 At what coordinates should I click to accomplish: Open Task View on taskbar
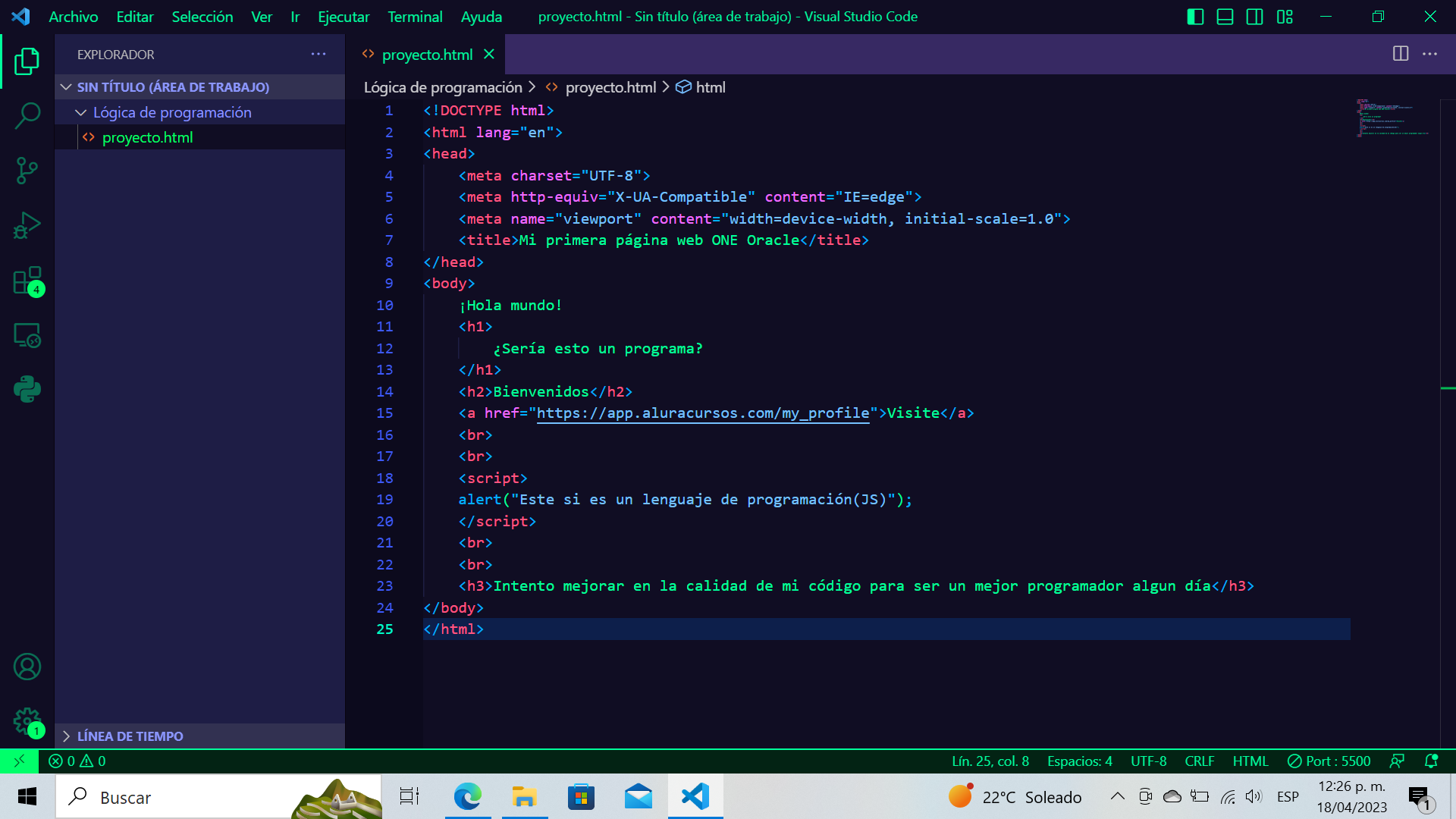click(x=409, y=797)
